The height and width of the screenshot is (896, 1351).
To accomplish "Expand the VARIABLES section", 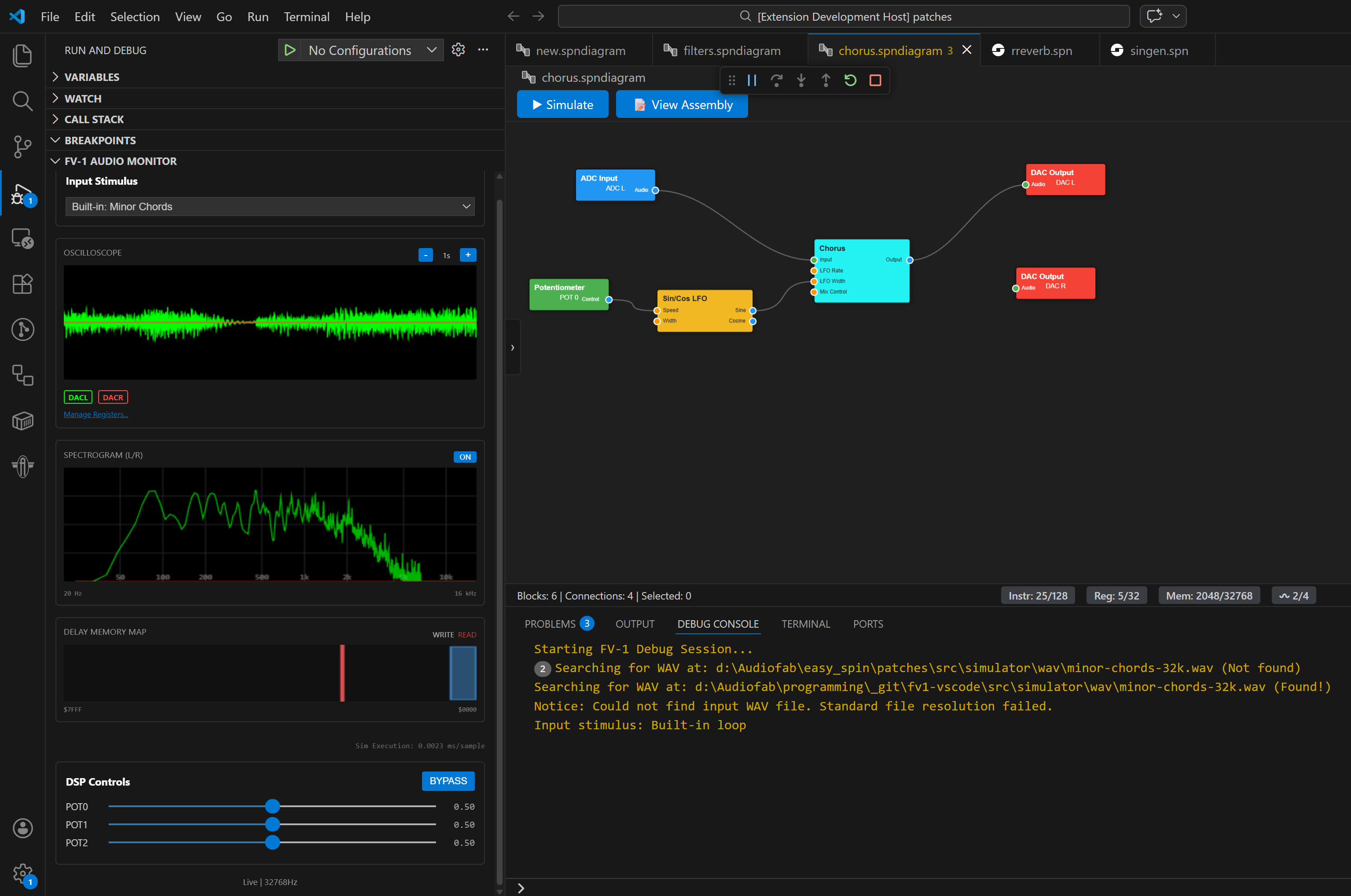I will coord(92,77).
